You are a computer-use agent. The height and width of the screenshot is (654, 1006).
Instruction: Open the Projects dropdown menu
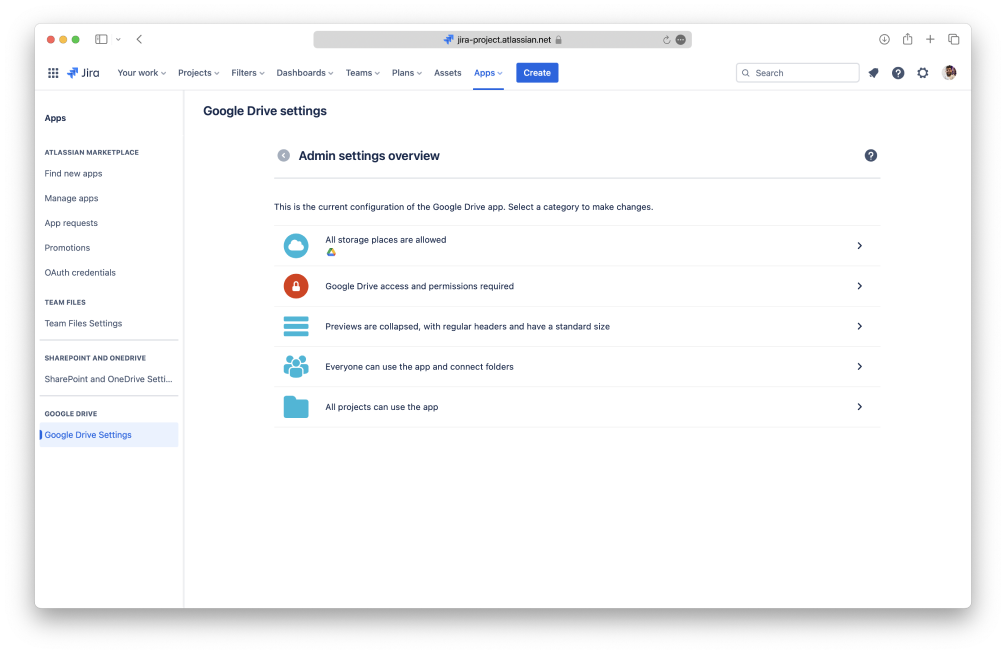tap(198, 73)
